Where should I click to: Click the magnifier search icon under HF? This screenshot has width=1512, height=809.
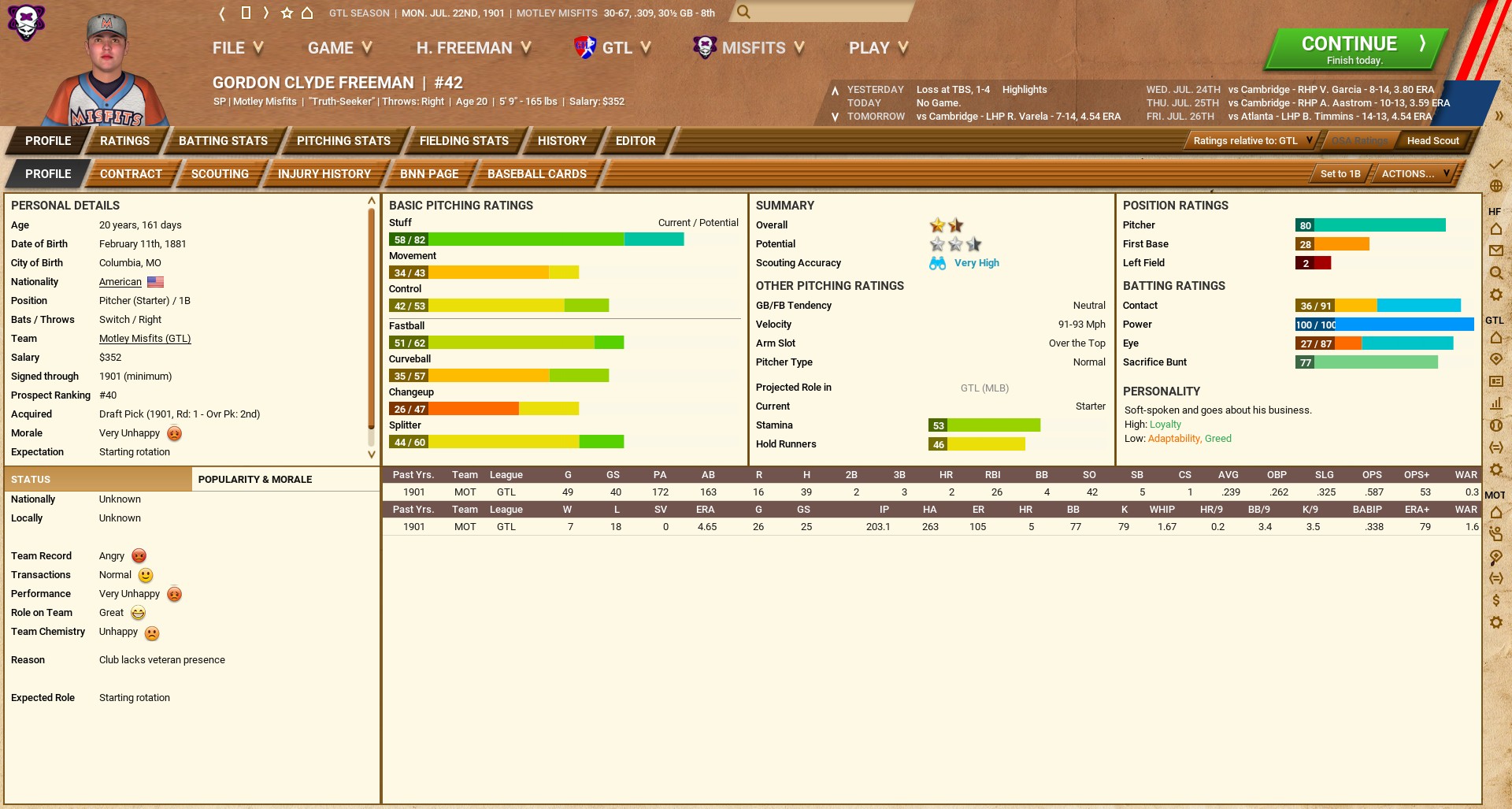pos(1496,273)
